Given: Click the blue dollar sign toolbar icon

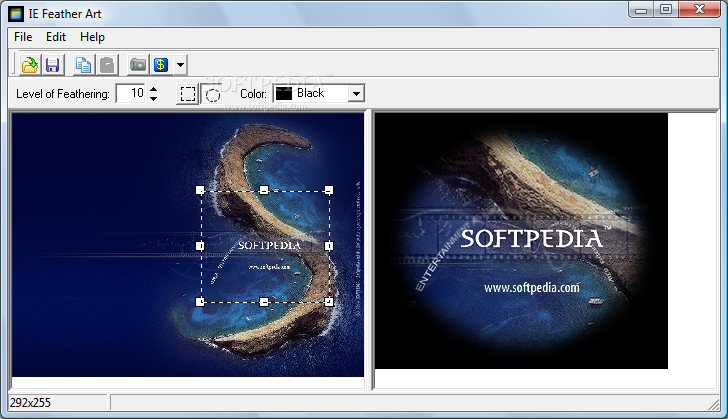Looking at the screenshot, I should [x=161, y=65].
